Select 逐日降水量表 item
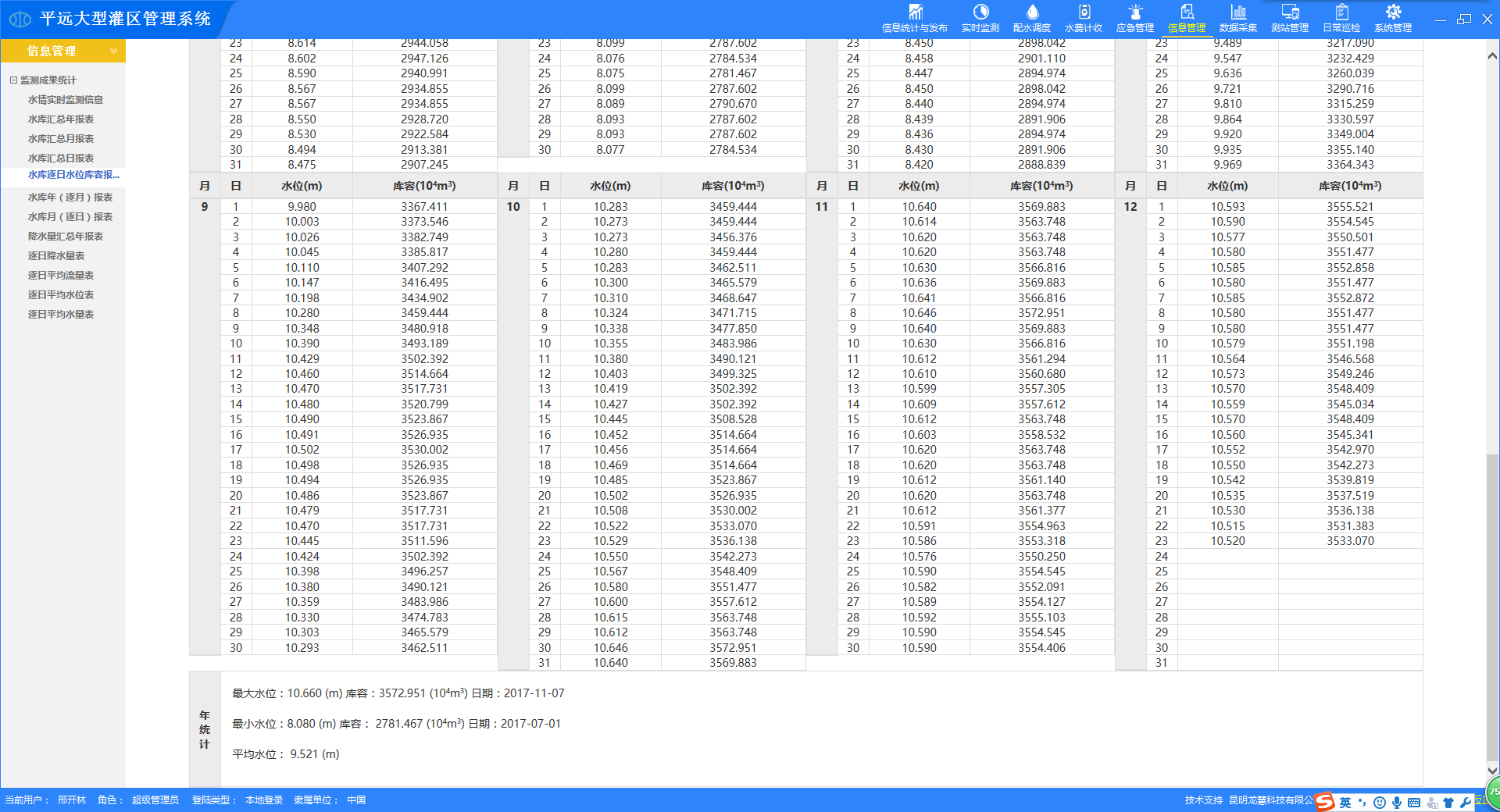This screenshot has height=812, width=1500. 56,255
